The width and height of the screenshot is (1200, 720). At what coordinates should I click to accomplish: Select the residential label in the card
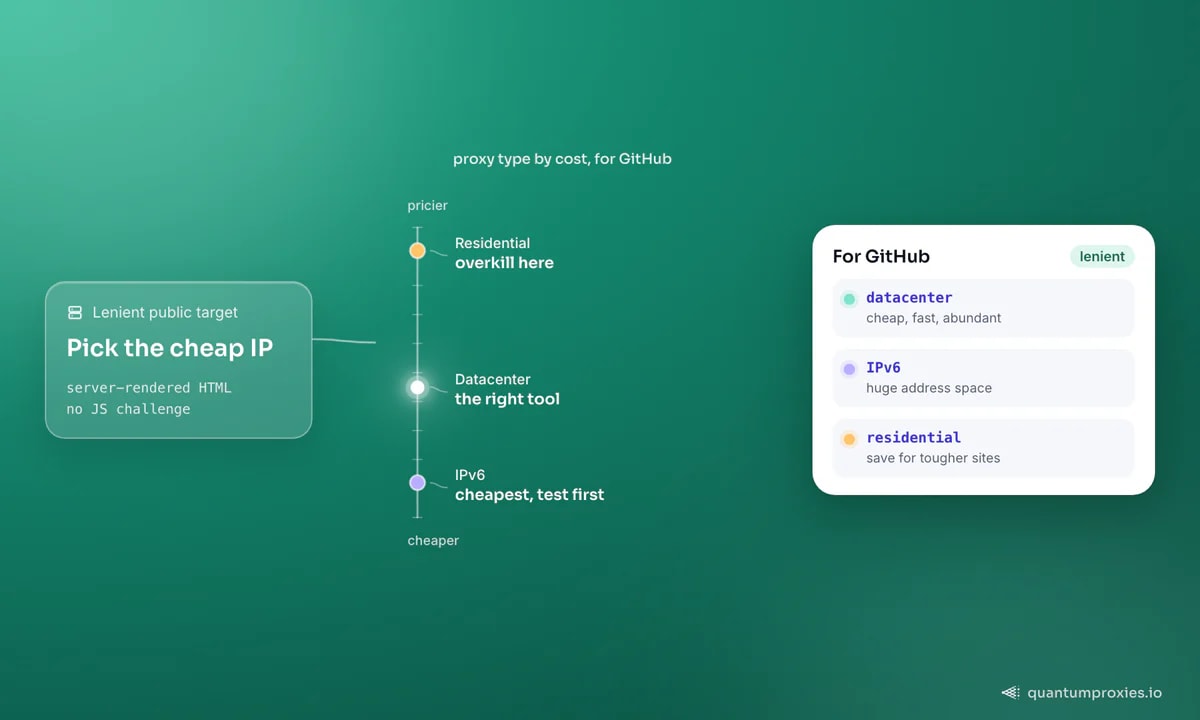913,438
